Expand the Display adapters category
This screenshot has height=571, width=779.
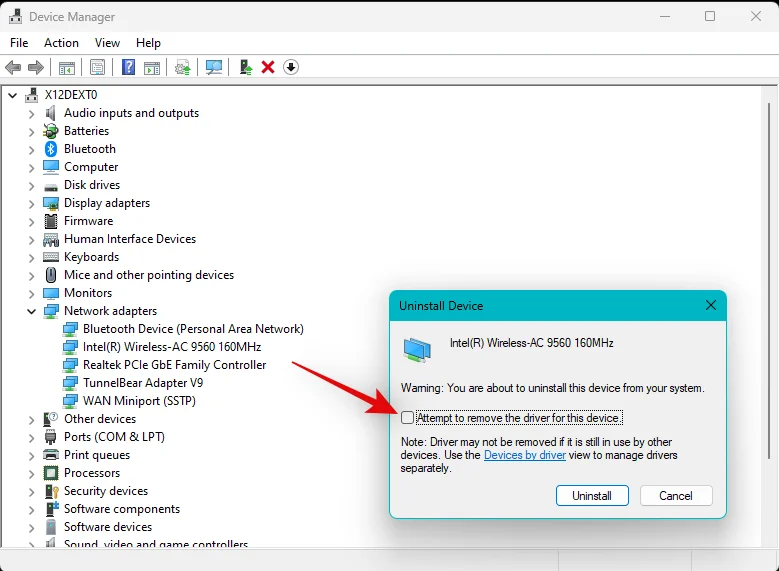(31, 203)
